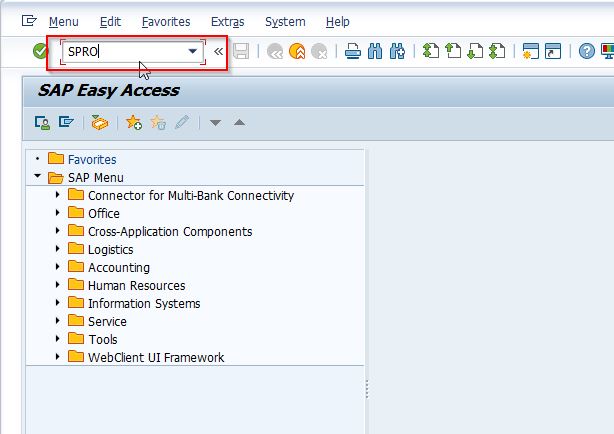Click the Print icon
The height and width of the screenshot is (434, 614).
point(353,51)
